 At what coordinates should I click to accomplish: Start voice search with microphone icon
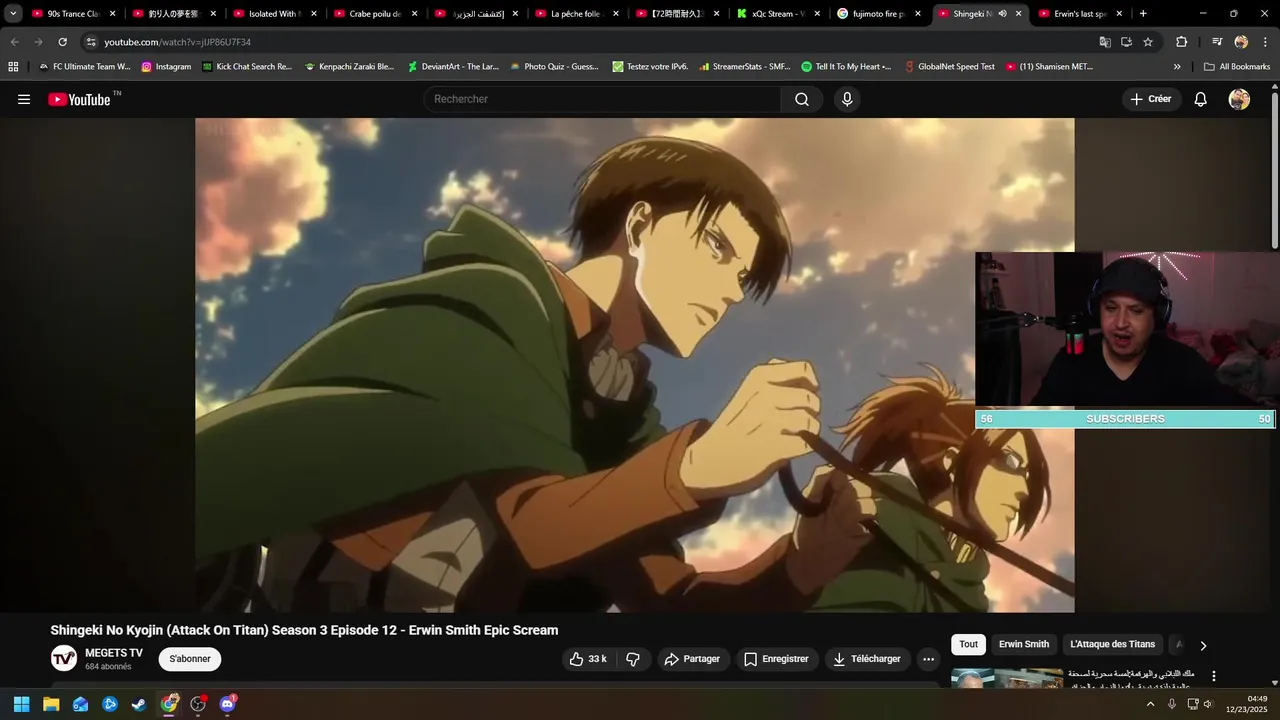tap(847, 99)
